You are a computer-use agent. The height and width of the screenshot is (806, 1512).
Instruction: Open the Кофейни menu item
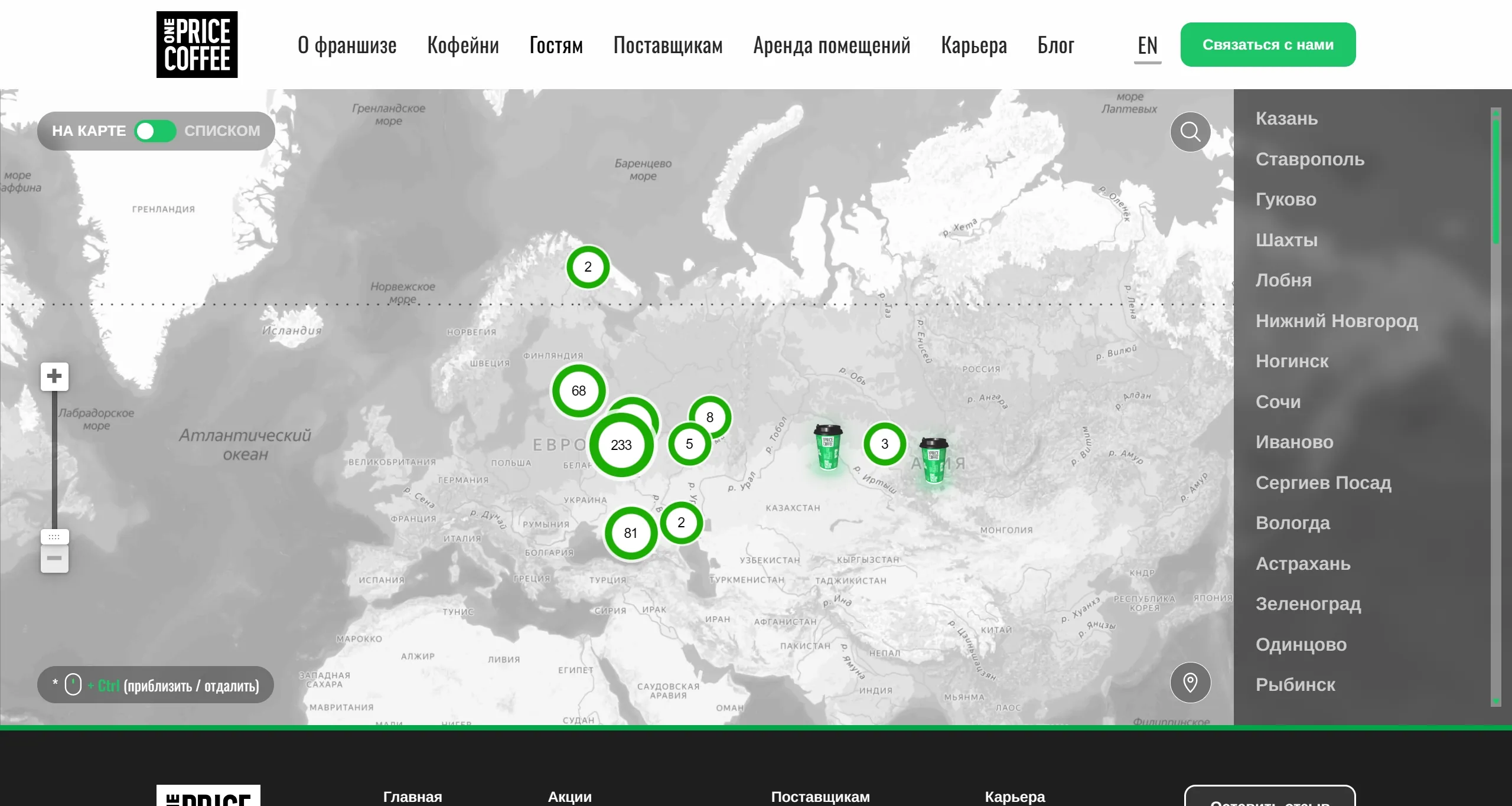(462, 45)
